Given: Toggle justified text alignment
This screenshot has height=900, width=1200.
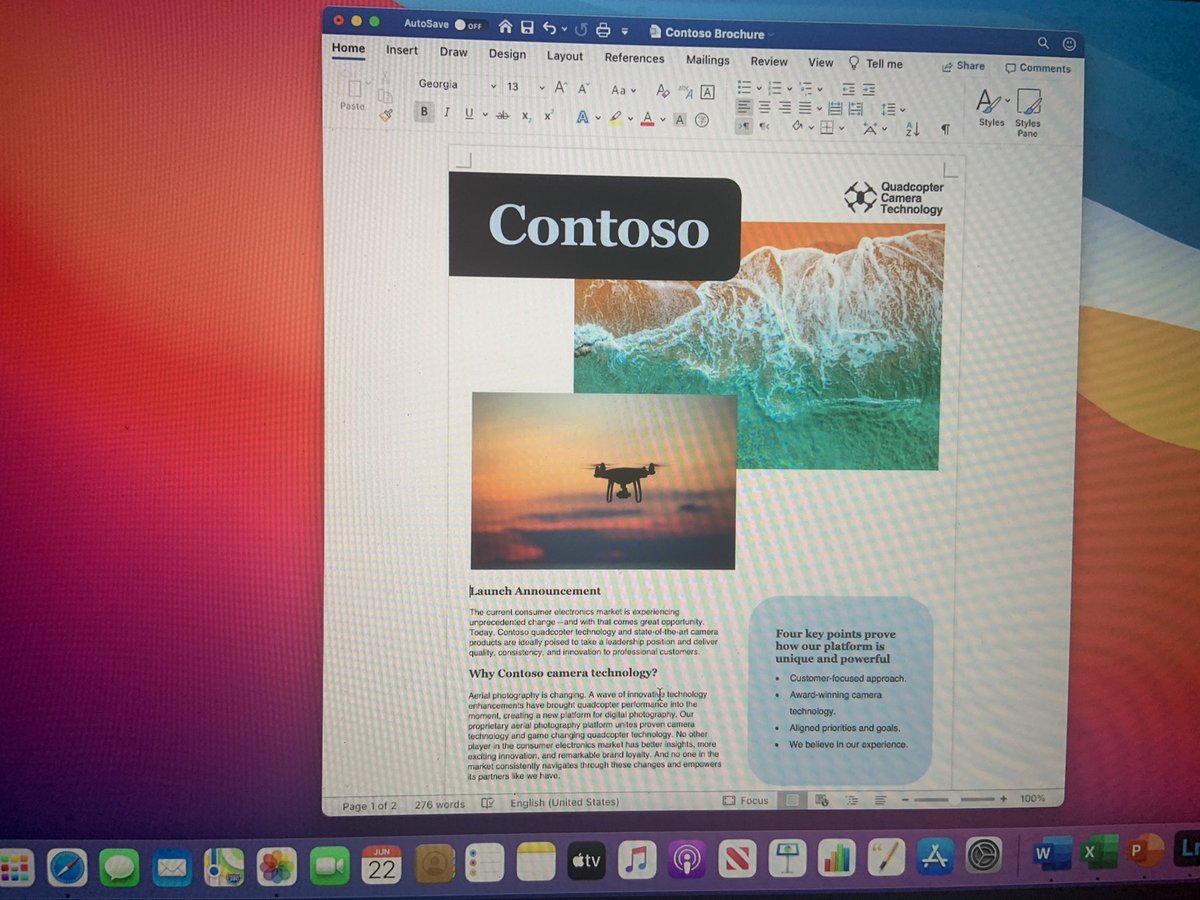Looking at the screenshot, I should (805, 108).
